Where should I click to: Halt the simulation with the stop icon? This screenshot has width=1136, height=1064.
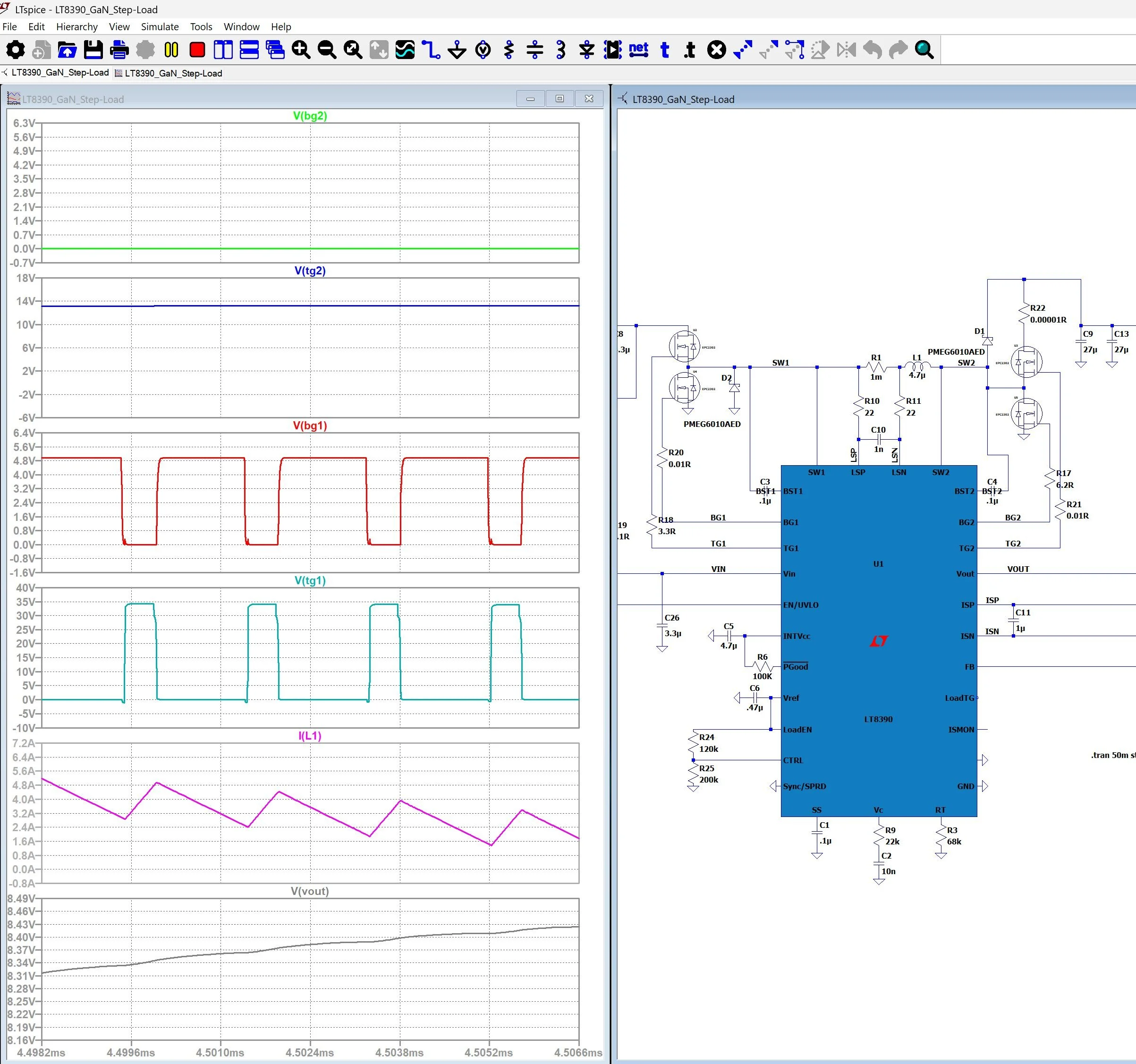[196, 50]
